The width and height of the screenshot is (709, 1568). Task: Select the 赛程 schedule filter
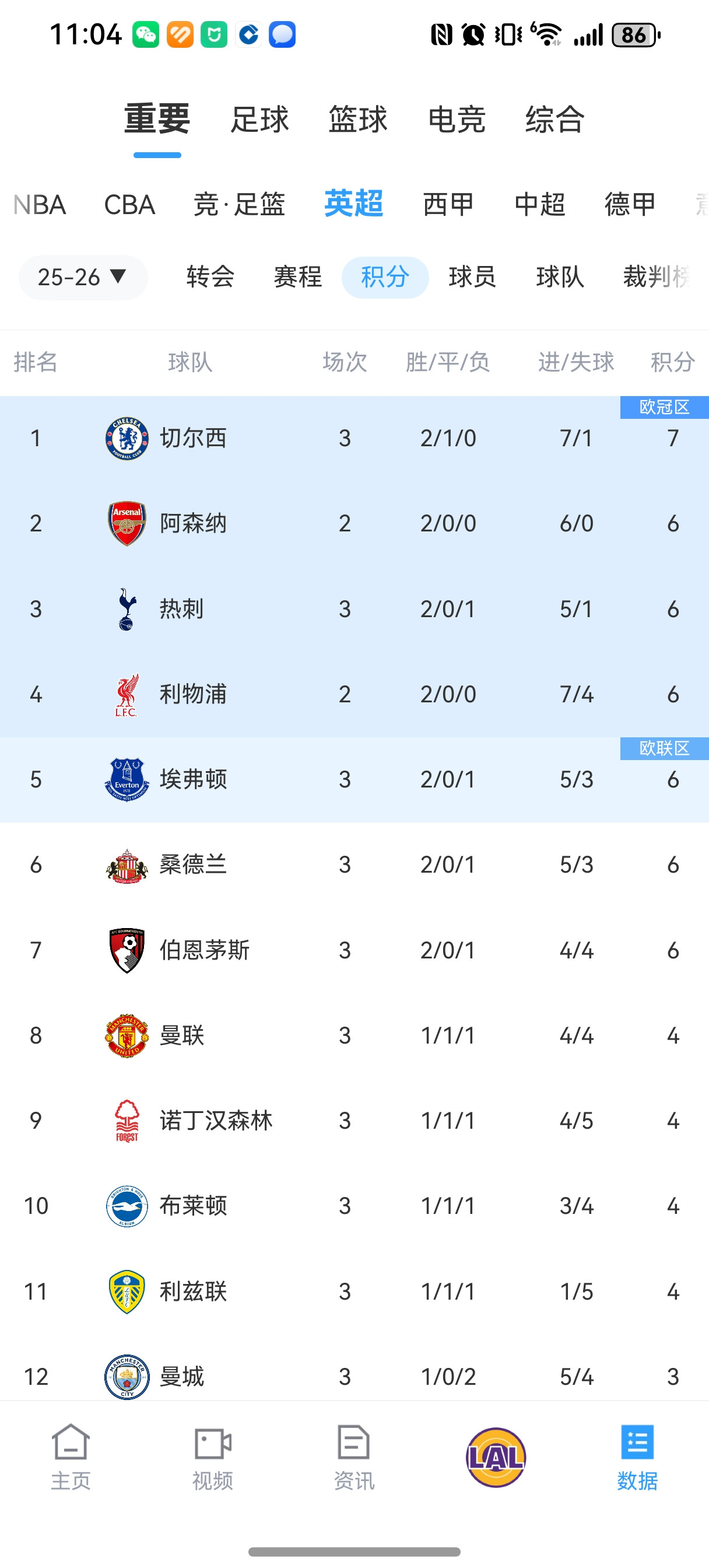pyautogui.click(x=297, y=278)
